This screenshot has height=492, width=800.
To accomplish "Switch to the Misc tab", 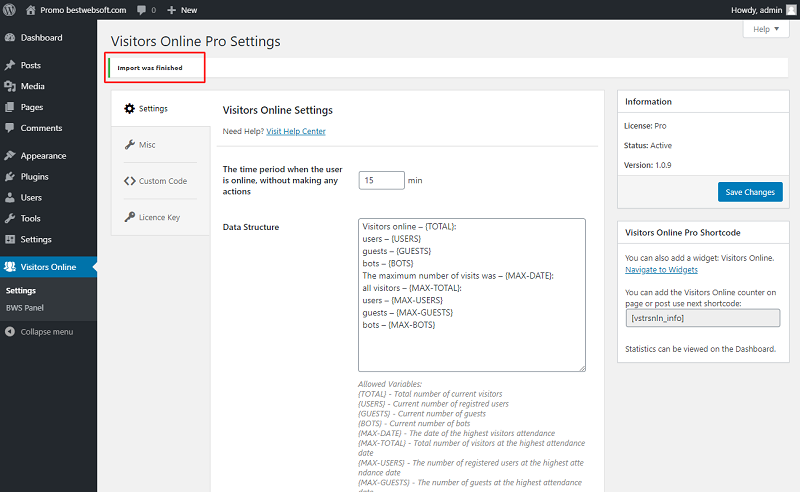I will pos(146,145).
